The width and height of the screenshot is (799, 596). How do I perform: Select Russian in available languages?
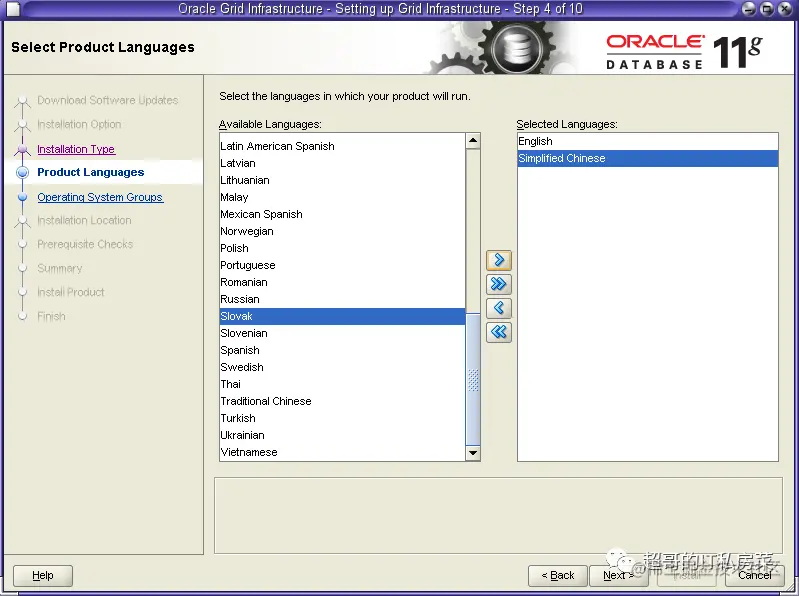(342, 299)
